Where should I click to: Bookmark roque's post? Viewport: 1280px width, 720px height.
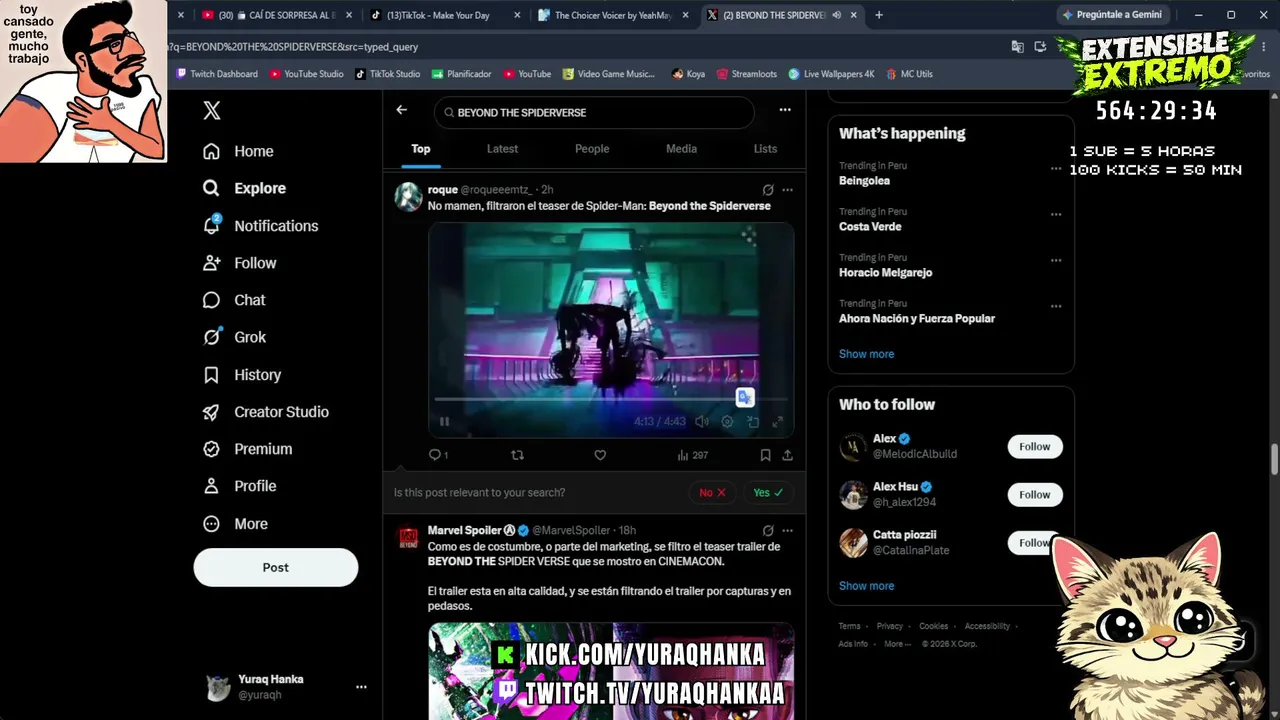(x=765, y=455)
